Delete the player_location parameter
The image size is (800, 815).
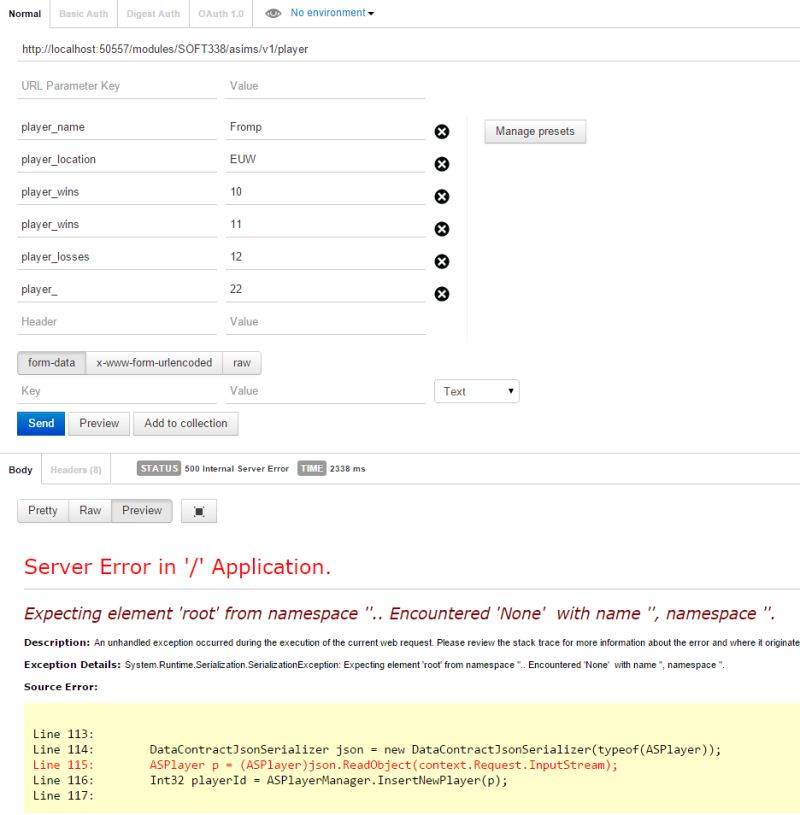(x=441, y=163)
